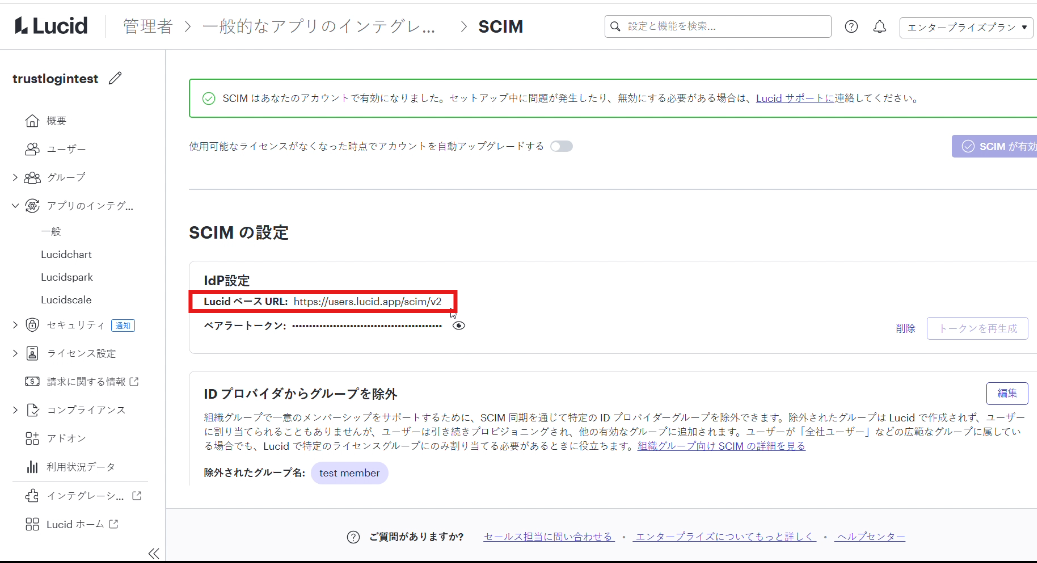This screenshot has height=563, width=1037.
Task: Click the 通知 badge beside セキュリティ
Action: 123,325
